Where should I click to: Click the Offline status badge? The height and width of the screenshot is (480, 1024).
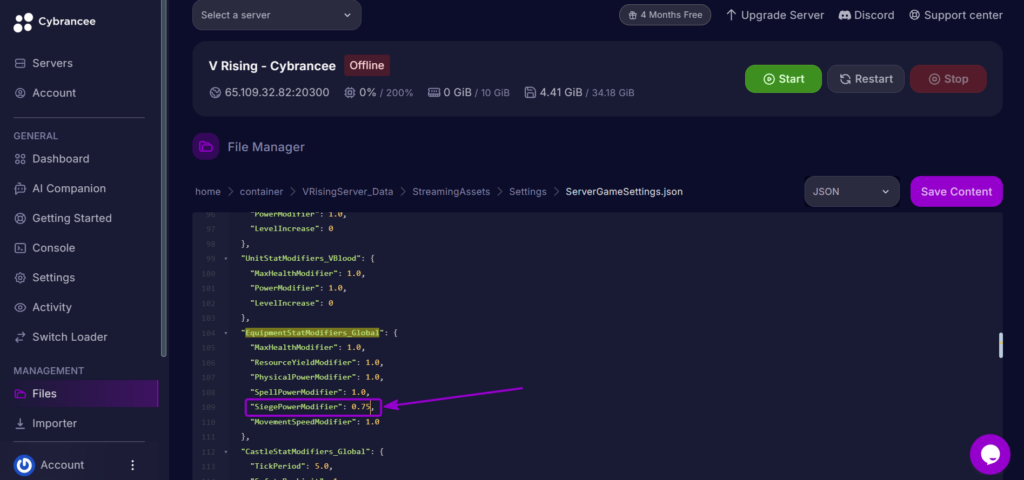tap(367, 65)
